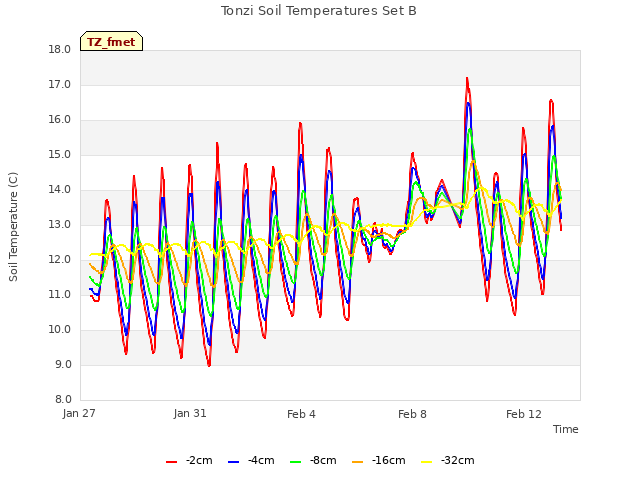Click the 17.0 y-axis tick label

coord(60,84)
